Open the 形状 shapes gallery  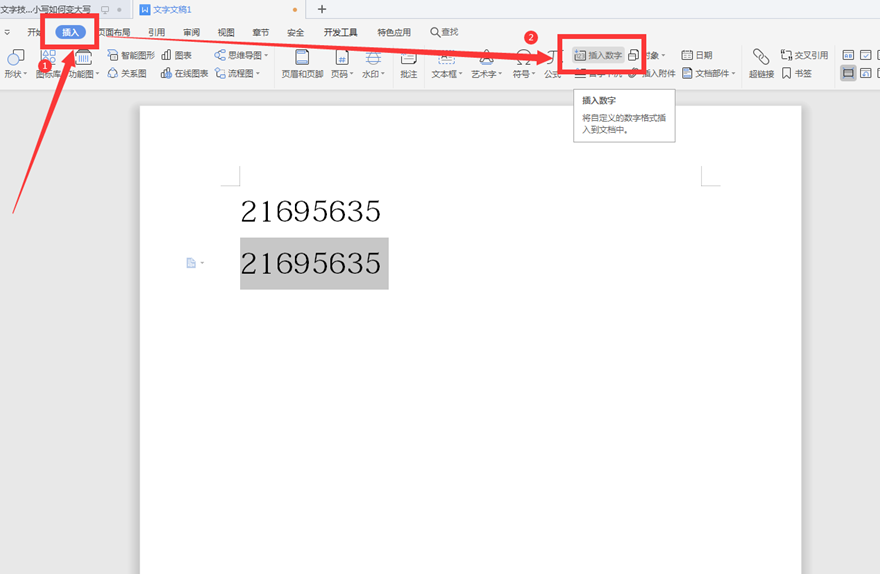coord(15,63)
